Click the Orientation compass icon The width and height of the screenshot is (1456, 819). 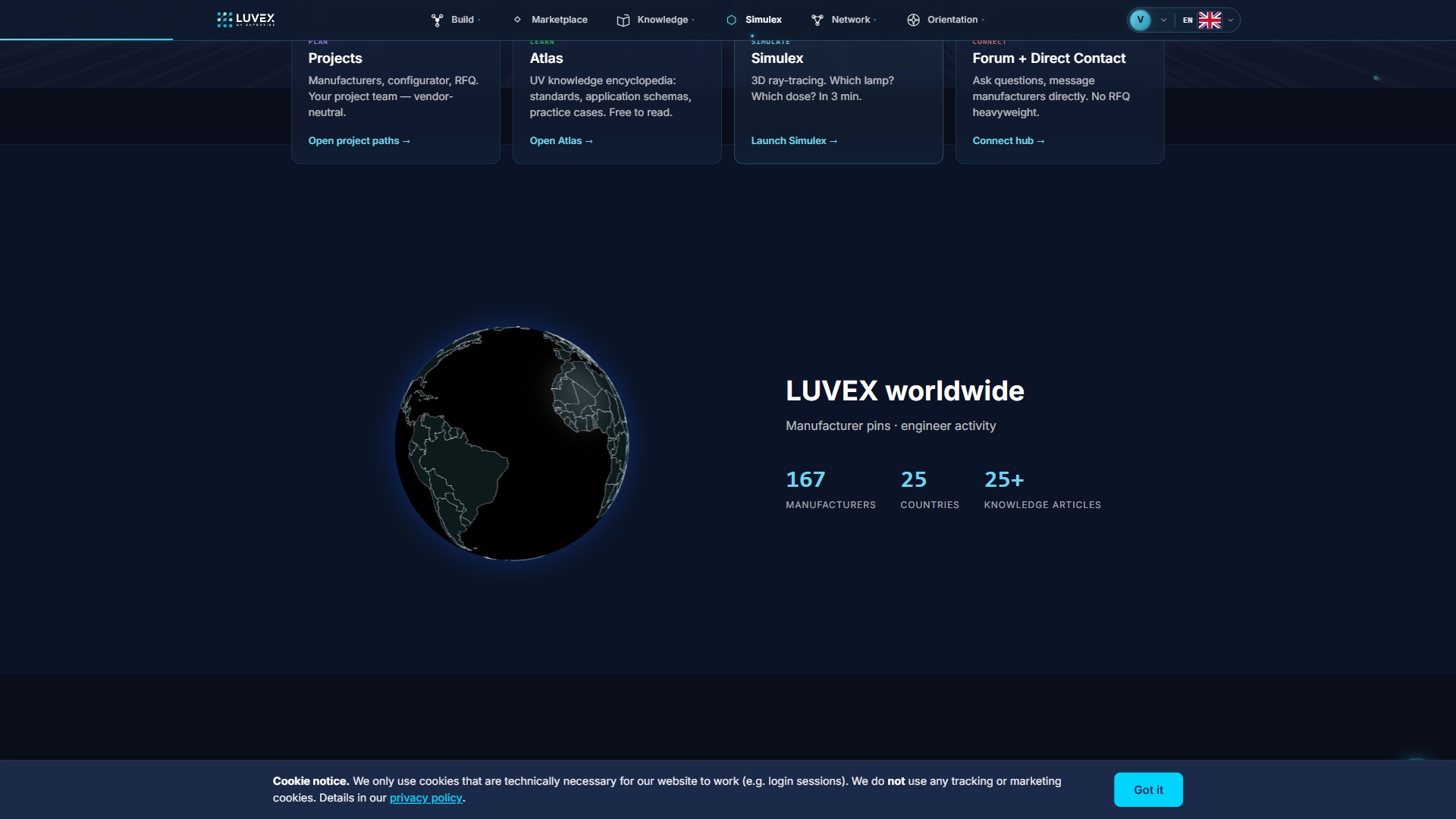(x=913, y=20)
